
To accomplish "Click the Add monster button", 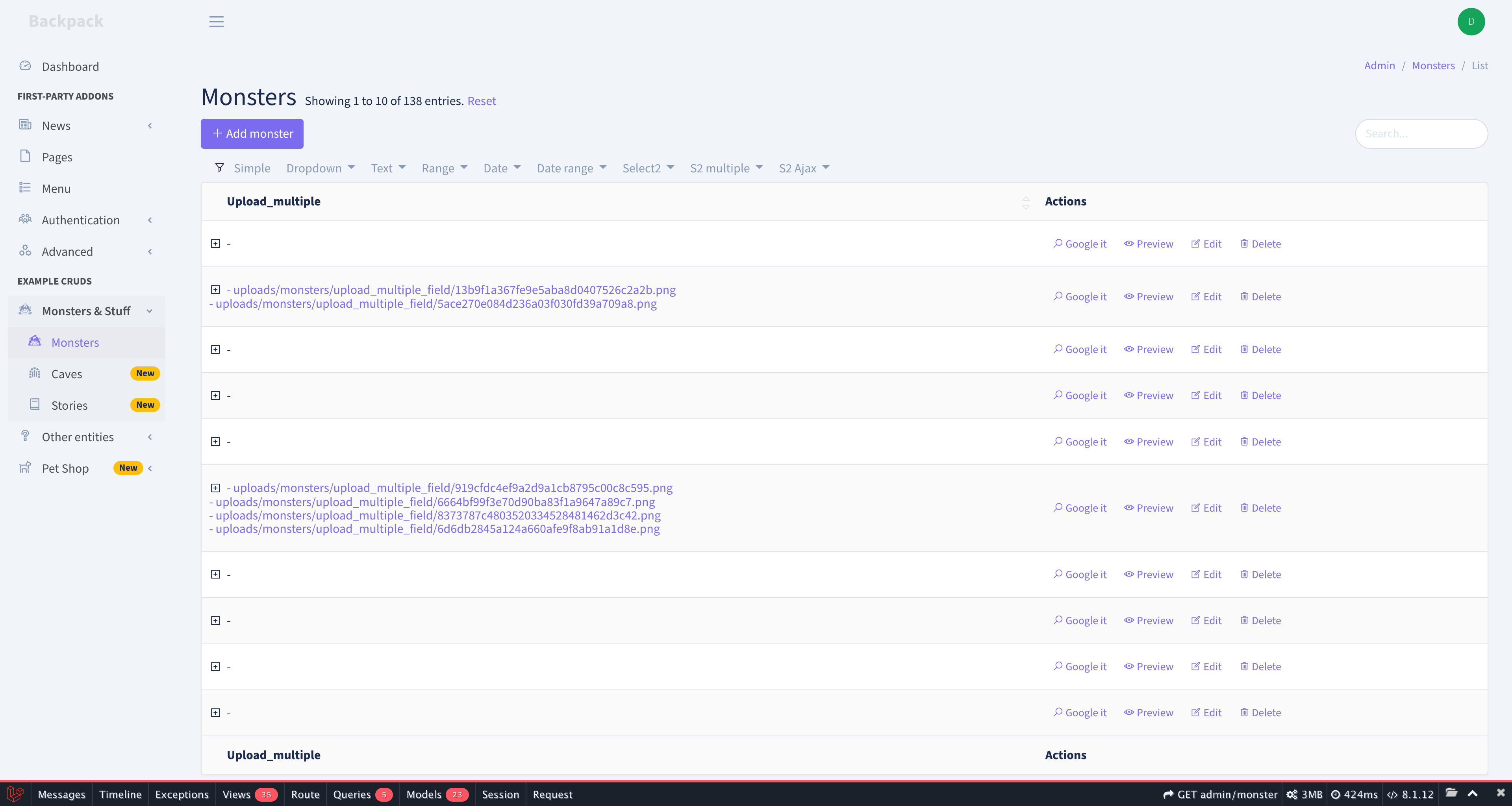I will [252, 134].
